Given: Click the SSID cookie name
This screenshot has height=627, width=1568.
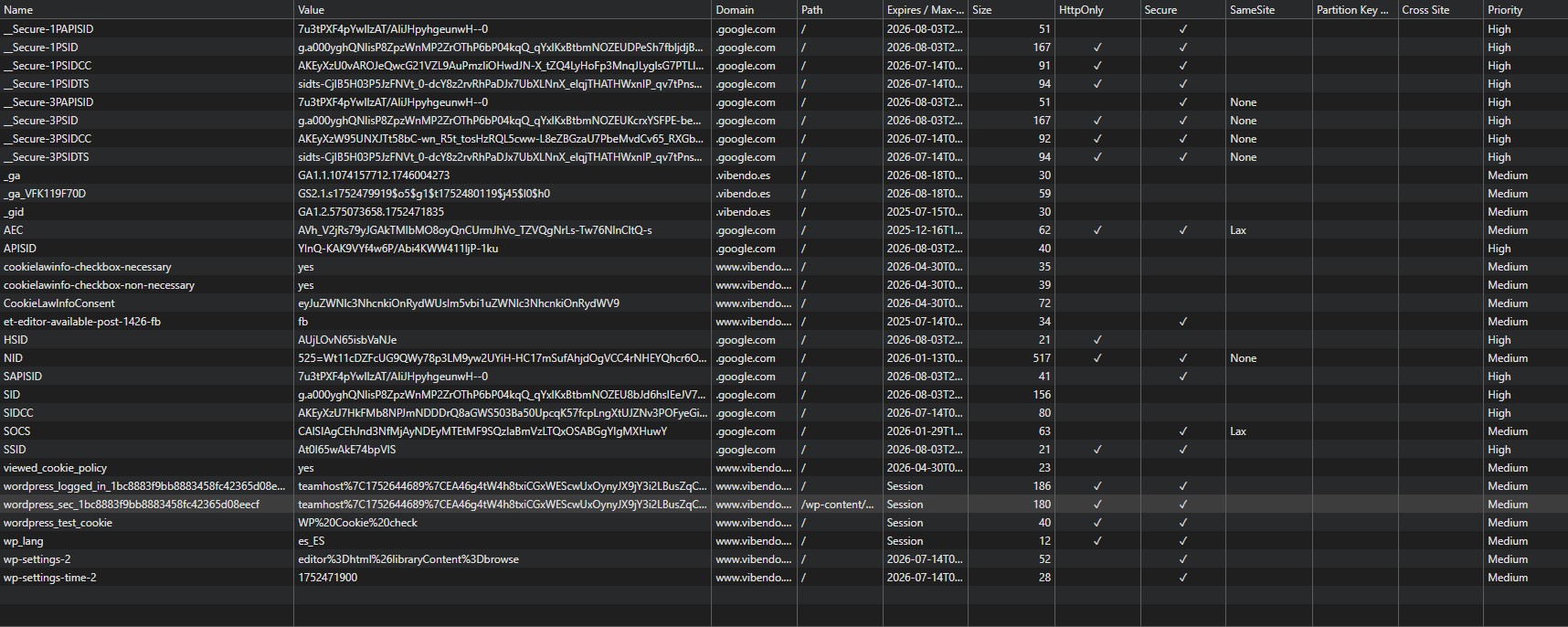Looking at the screenshot, I should [15, 450].
